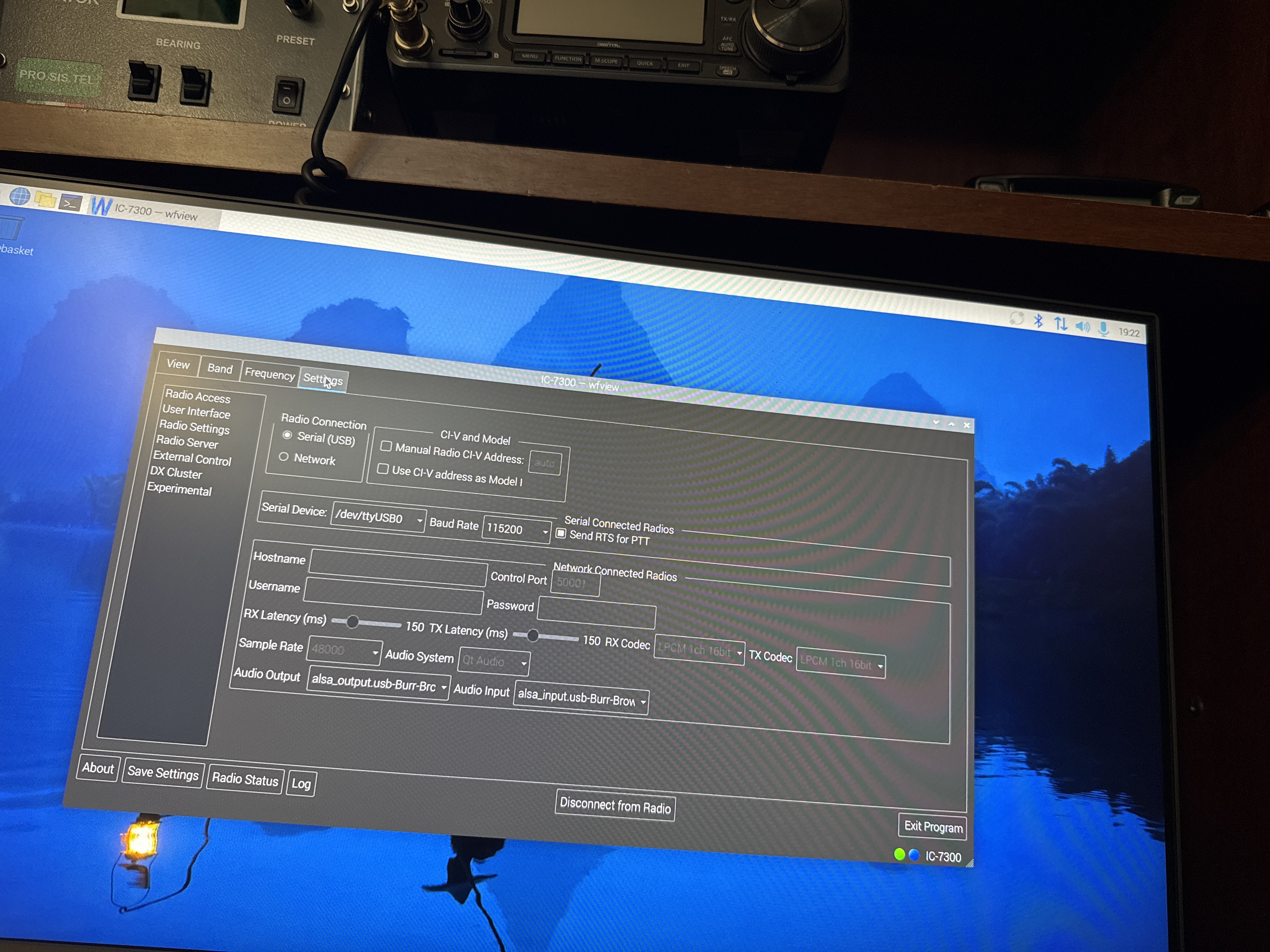This screenshot has height=952, width=1270.
Task: Toggle Send RTS for PTT checkbox
Action: pyautogui.click(x=561, y=534)
